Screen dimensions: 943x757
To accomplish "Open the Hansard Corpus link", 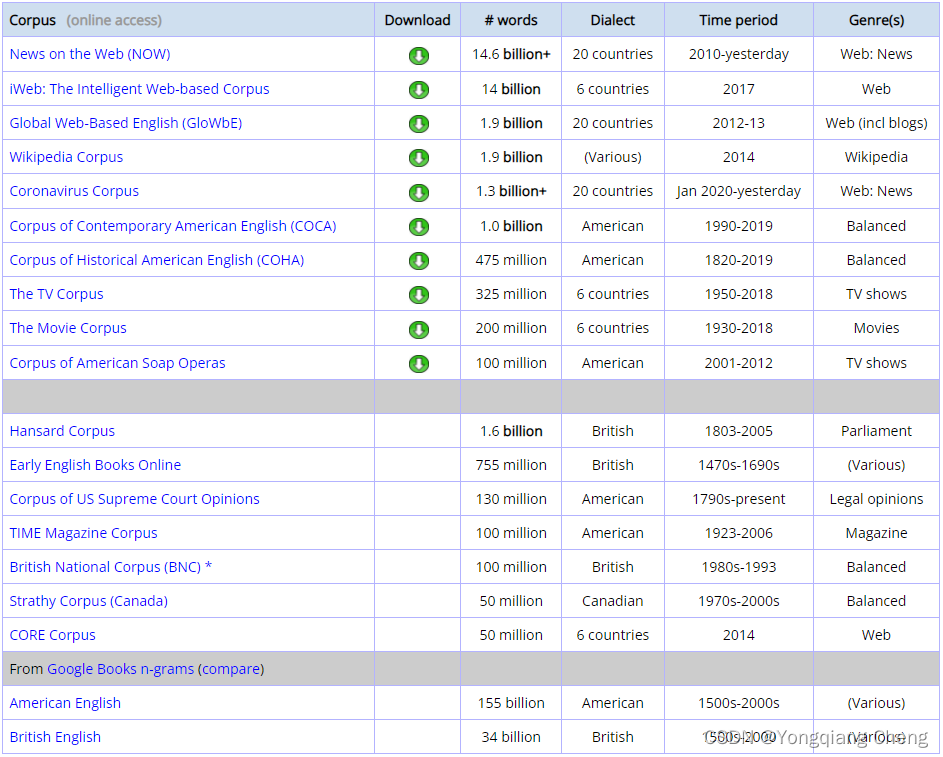I will (x=62, y=431).
